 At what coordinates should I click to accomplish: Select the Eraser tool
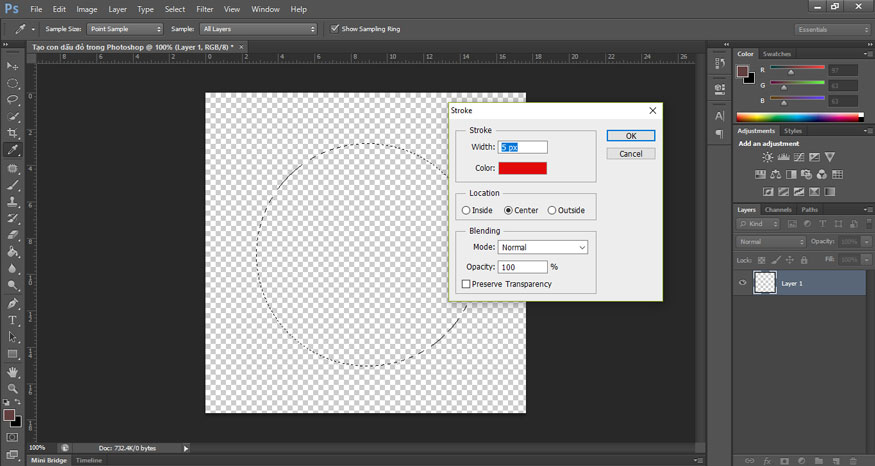12,235
